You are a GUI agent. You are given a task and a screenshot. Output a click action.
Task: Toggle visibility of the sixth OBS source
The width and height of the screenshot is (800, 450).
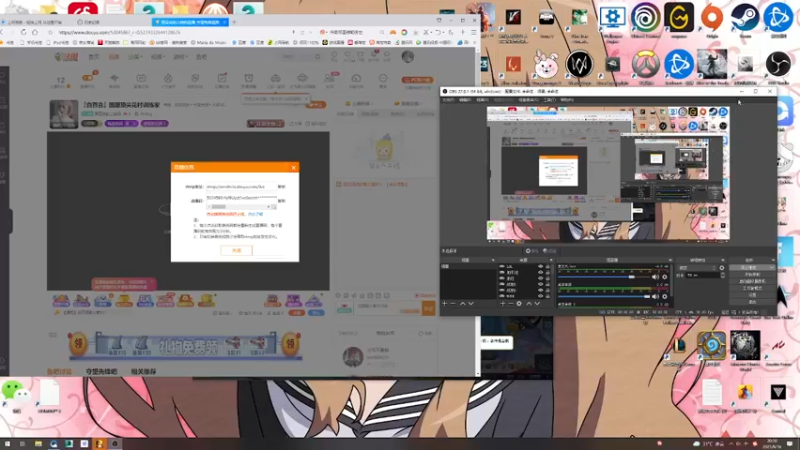tap(540, 296)
